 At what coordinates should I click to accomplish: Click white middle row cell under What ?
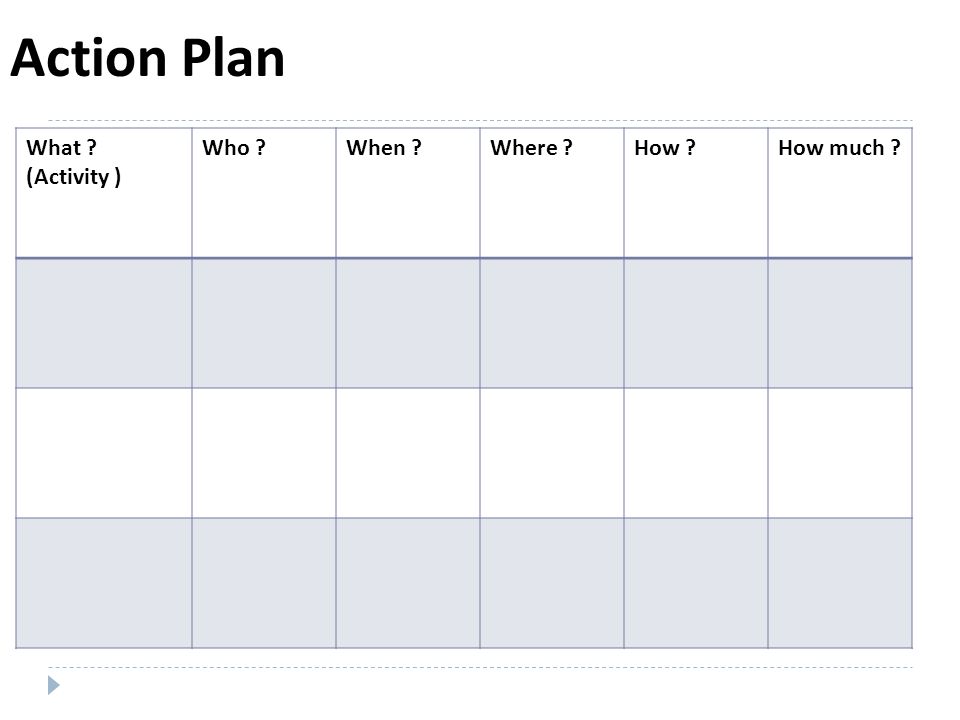pyautogui.click(x=103, y=453)
